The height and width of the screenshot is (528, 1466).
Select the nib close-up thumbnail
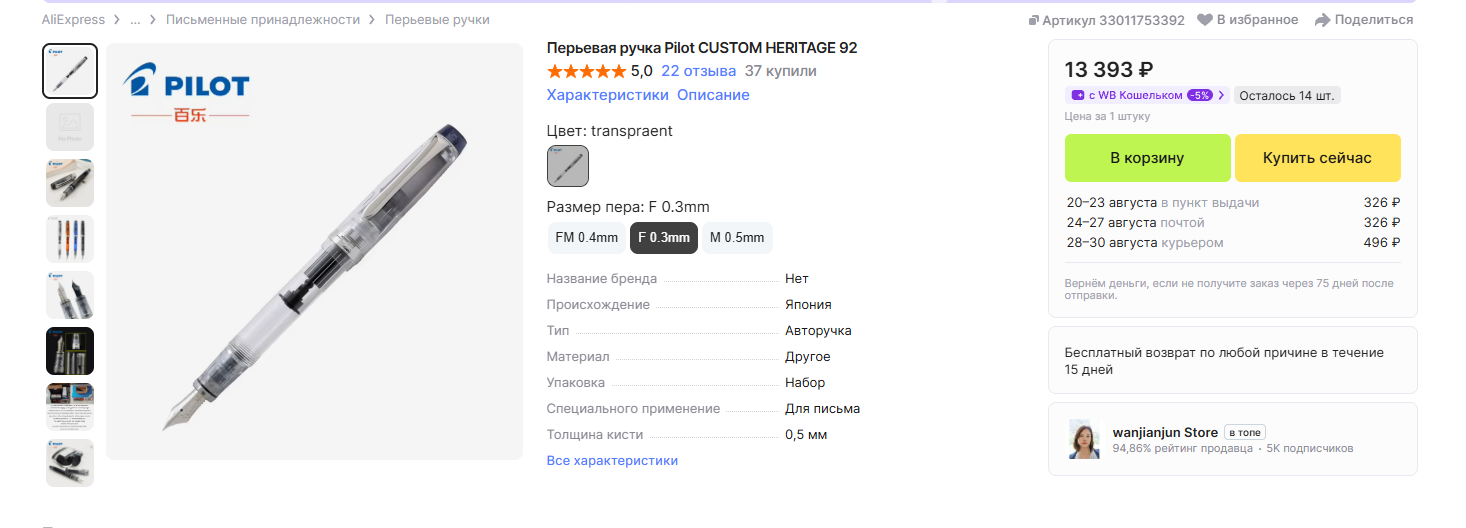[70, 295]
